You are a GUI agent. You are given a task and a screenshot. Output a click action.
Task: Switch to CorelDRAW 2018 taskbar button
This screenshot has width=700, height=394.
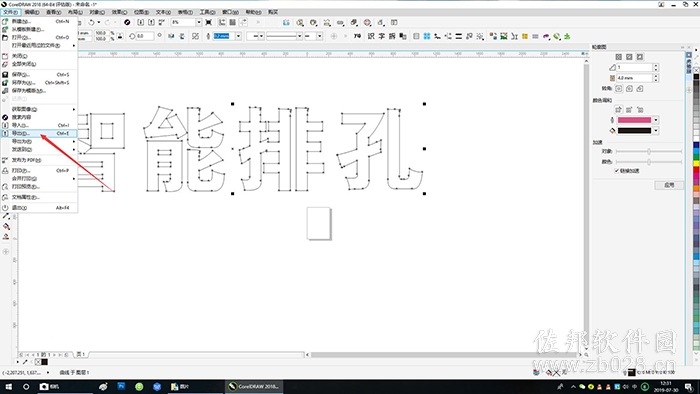[254, 387]
